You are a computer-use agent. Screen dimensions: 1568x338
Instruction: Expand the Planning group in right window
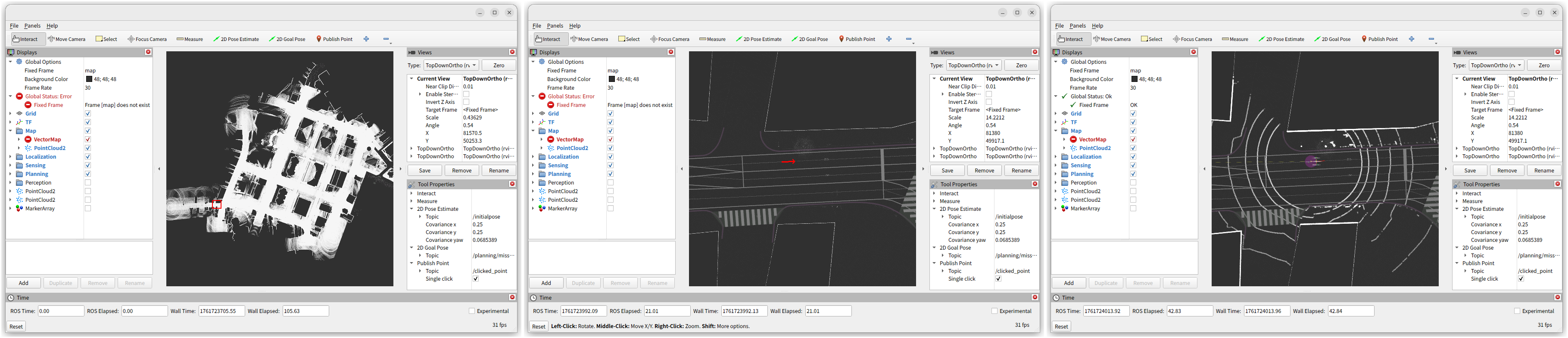point(1056,174)
